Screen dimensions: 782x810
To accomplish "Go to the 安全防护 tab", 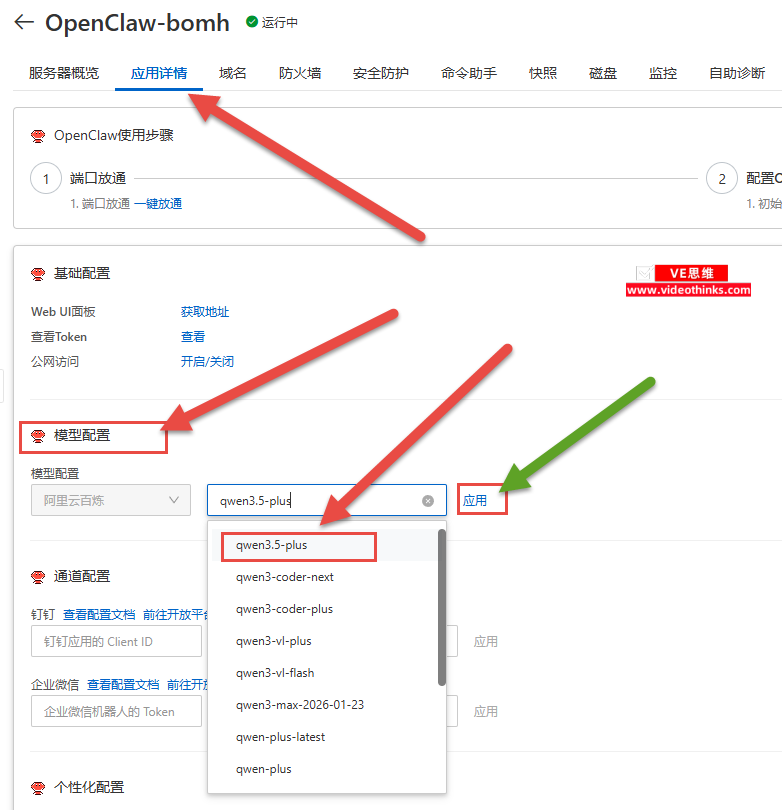I will pos(380,73).
